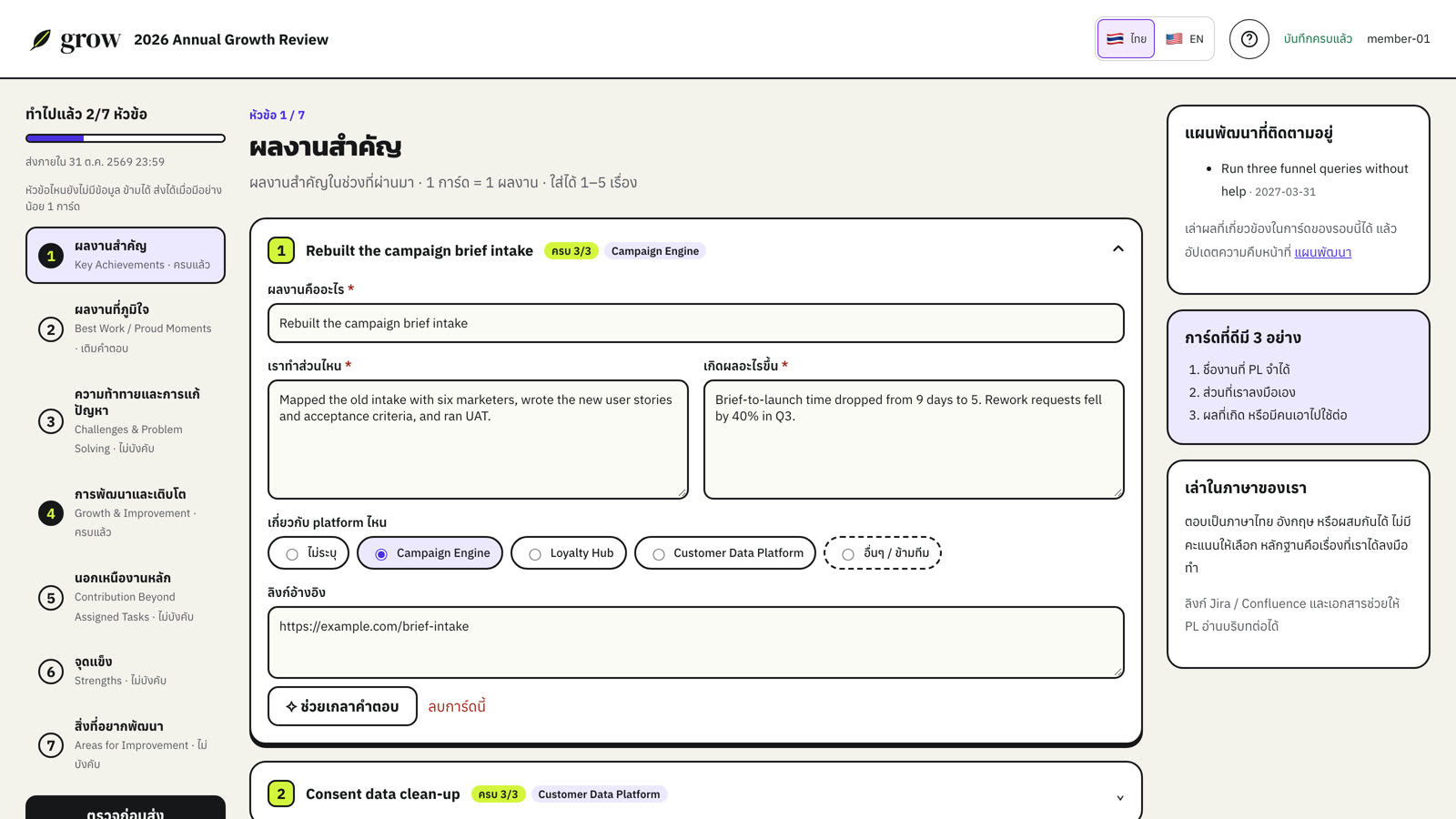
Task: Edit the เกิดผลอะไรขึ้น text area
Action: 914,440
